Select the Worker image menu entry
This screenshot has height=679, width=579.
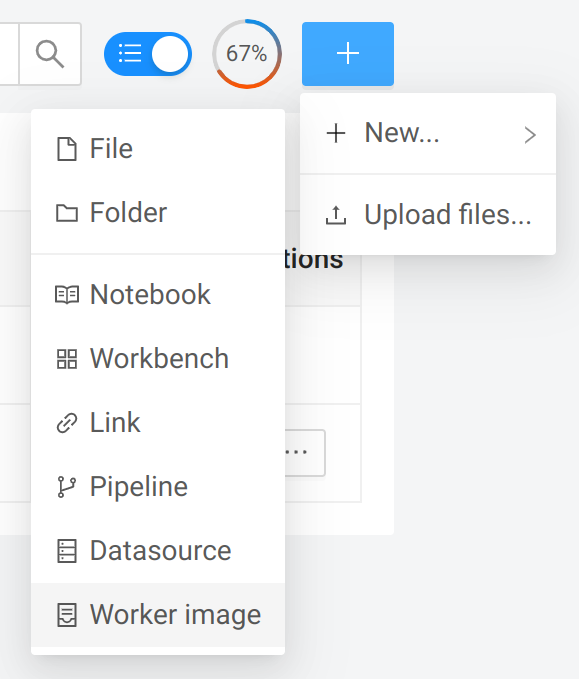[x=158, y=615]
